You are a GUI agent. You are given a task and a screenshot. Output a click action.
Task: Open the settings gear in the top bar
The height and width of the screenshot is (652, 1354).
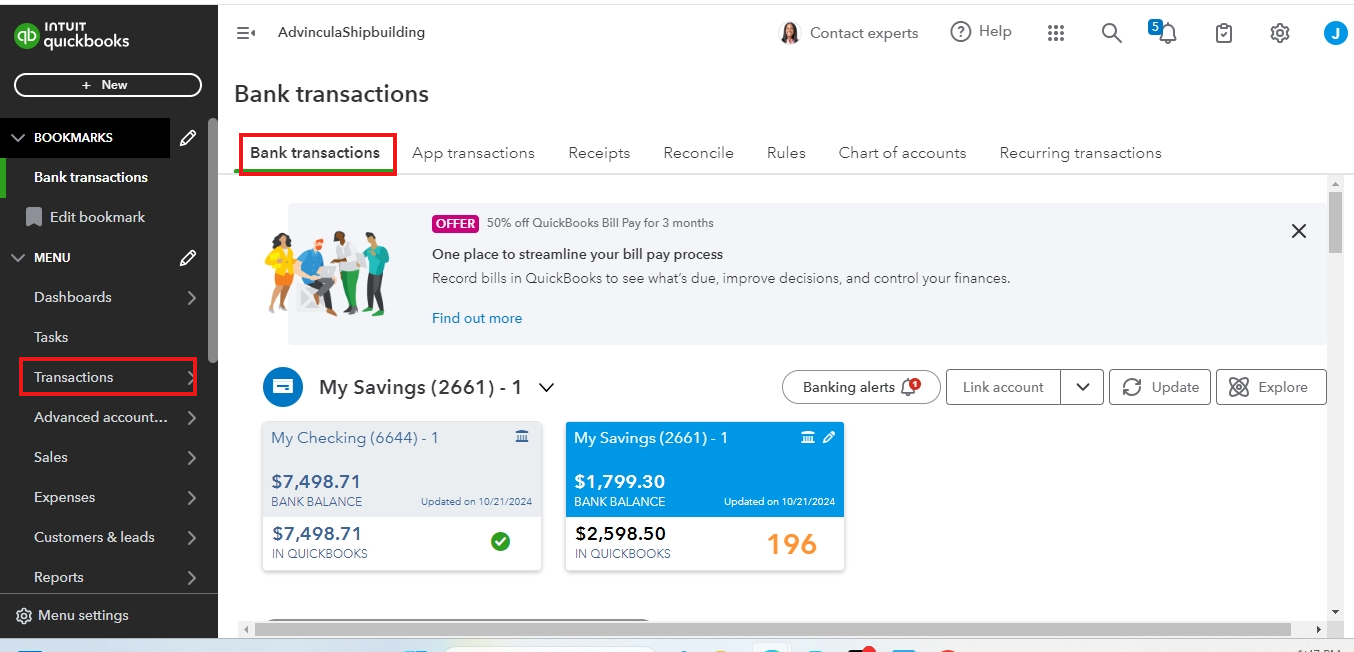tap(1280, 33)
